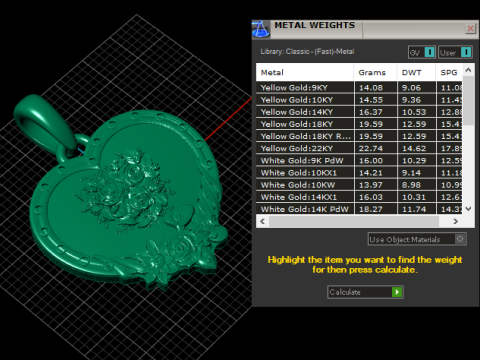
Task: Select the Yellow Gold:10KY row
Action: (359, 100)
